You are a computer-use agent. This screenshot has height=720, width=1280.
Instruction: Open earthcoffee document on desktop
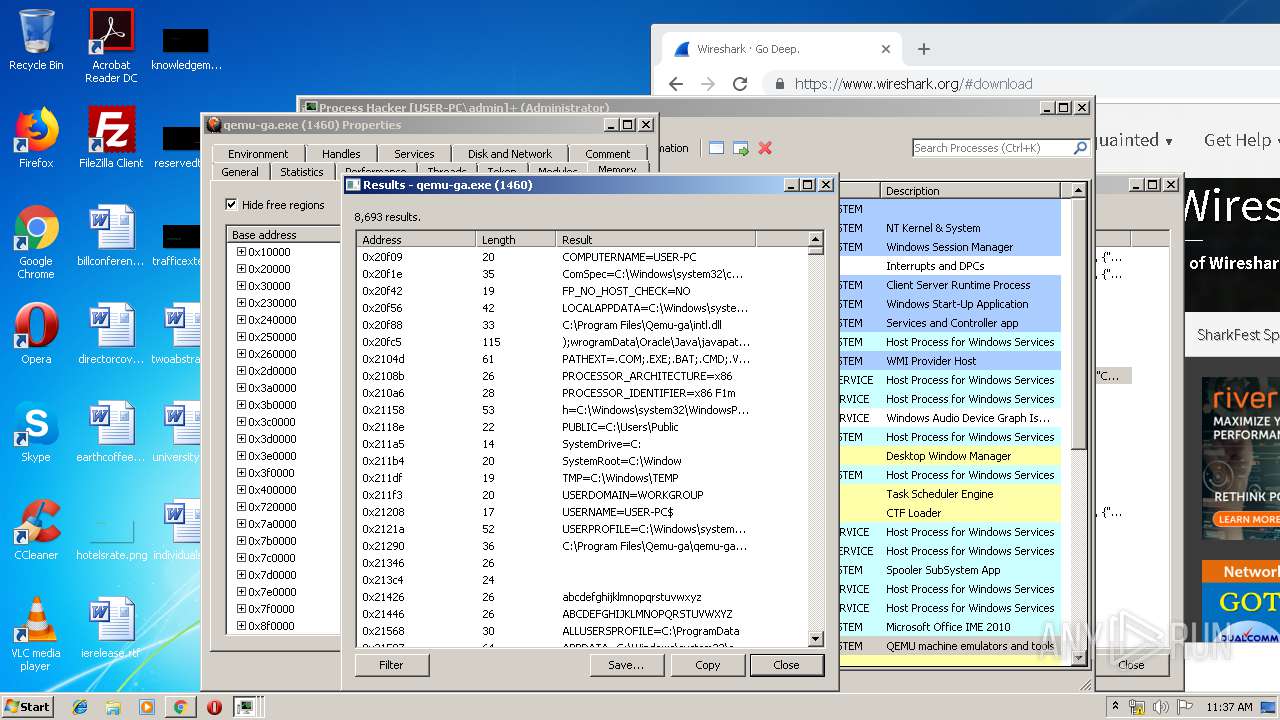point(111,432)
